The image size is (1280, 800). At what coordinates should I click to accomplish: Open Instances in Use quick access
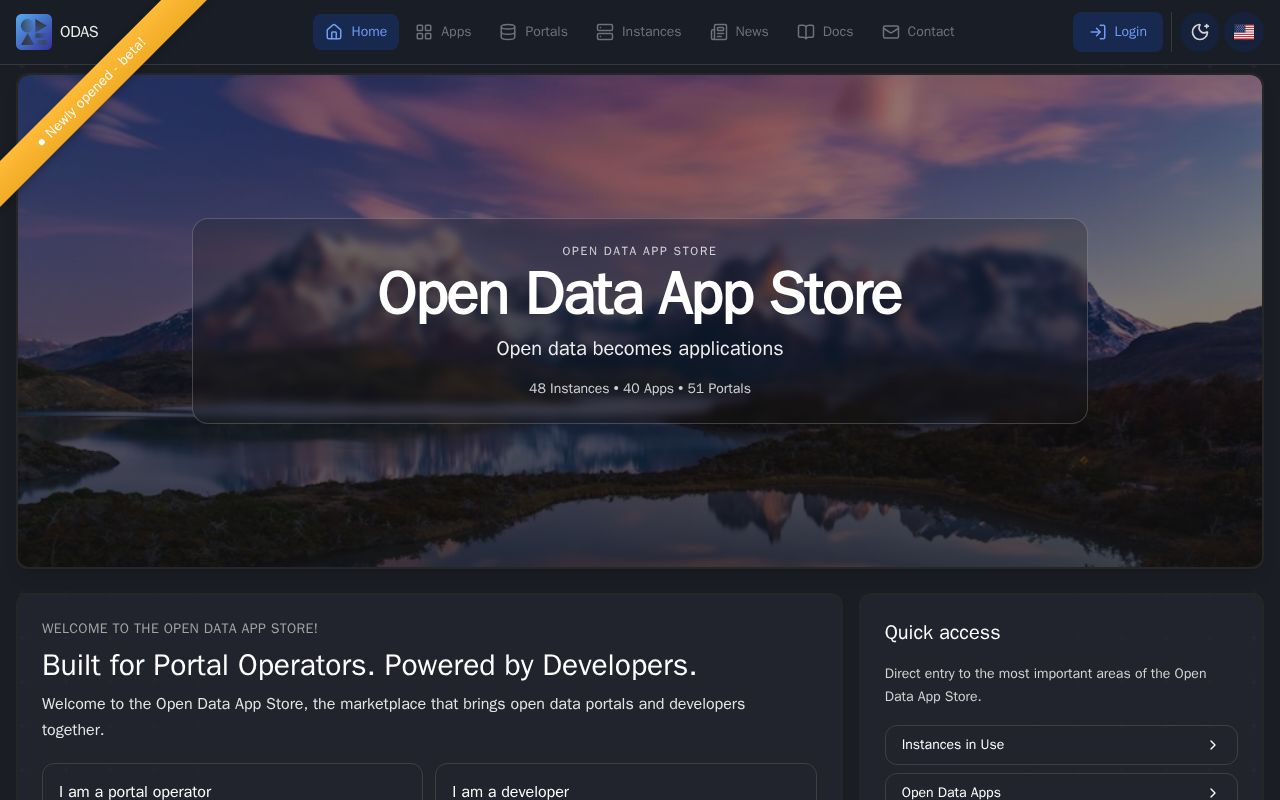click(x=1061, y=745)
